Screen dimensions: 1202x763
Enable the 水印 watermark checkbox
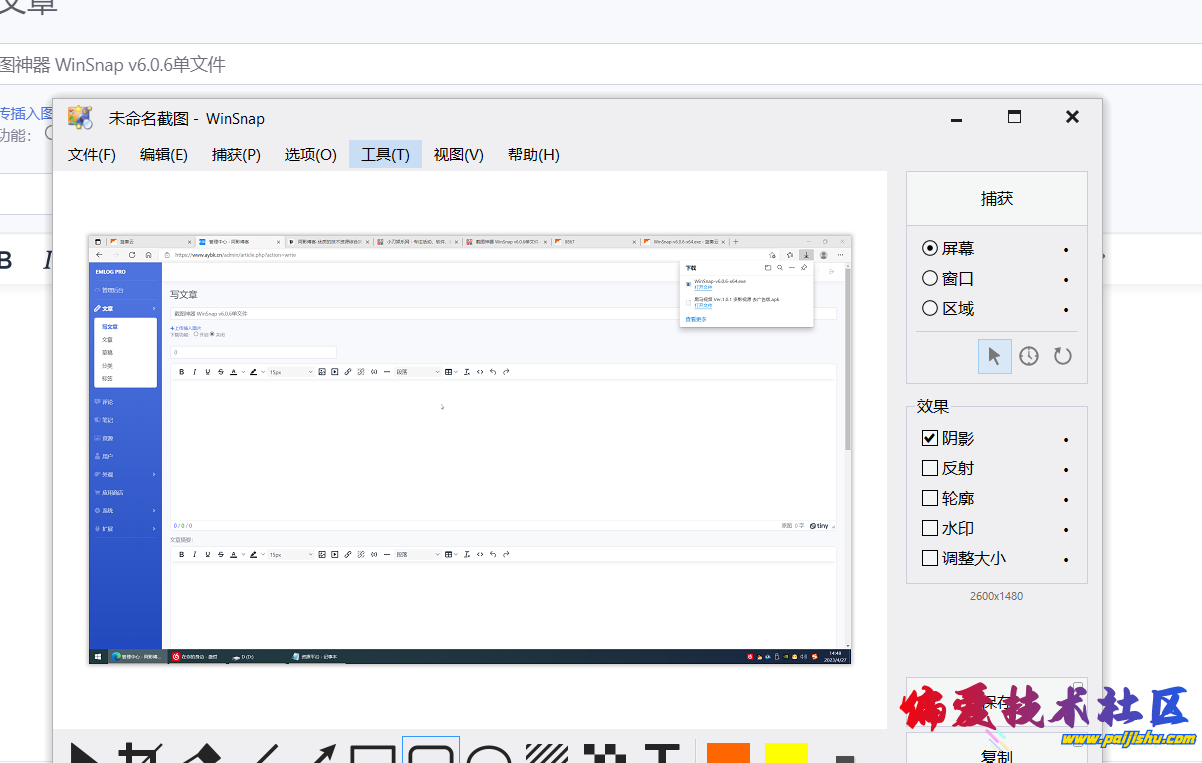click(x=930, y=529)
